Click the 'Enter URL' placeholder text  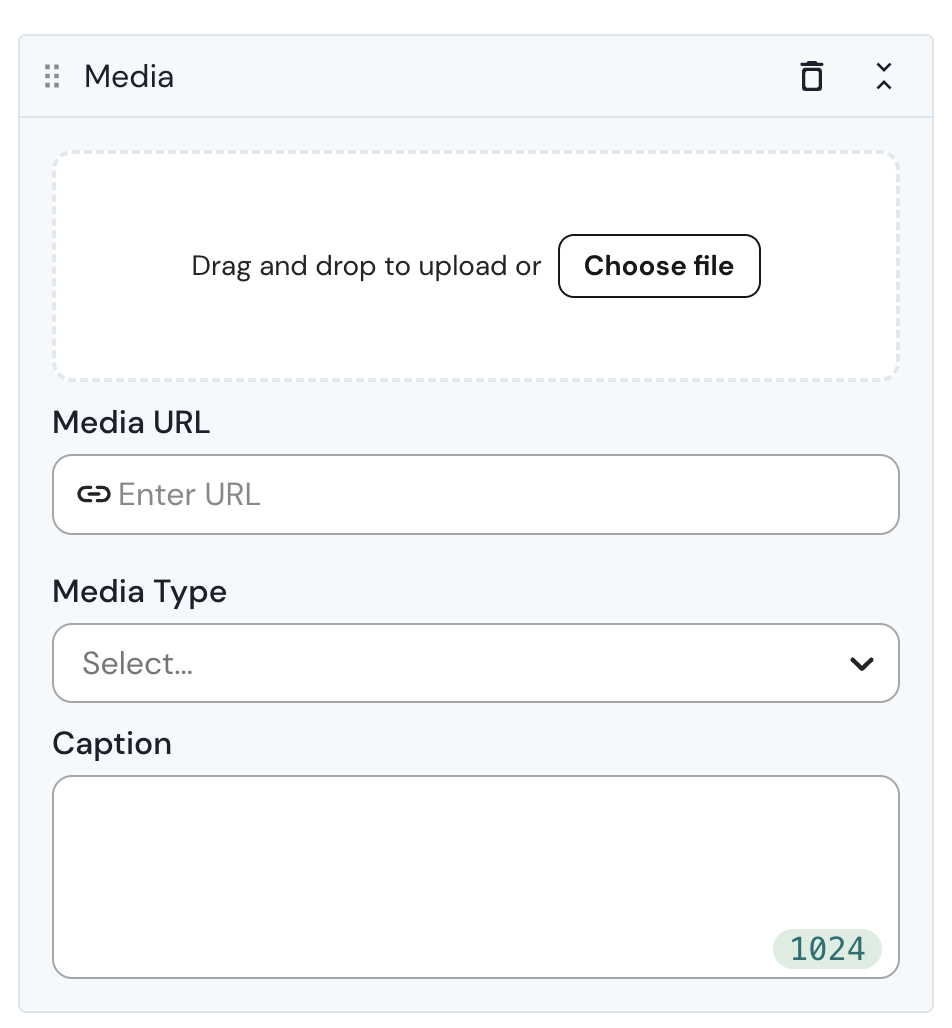click(190, 495)
